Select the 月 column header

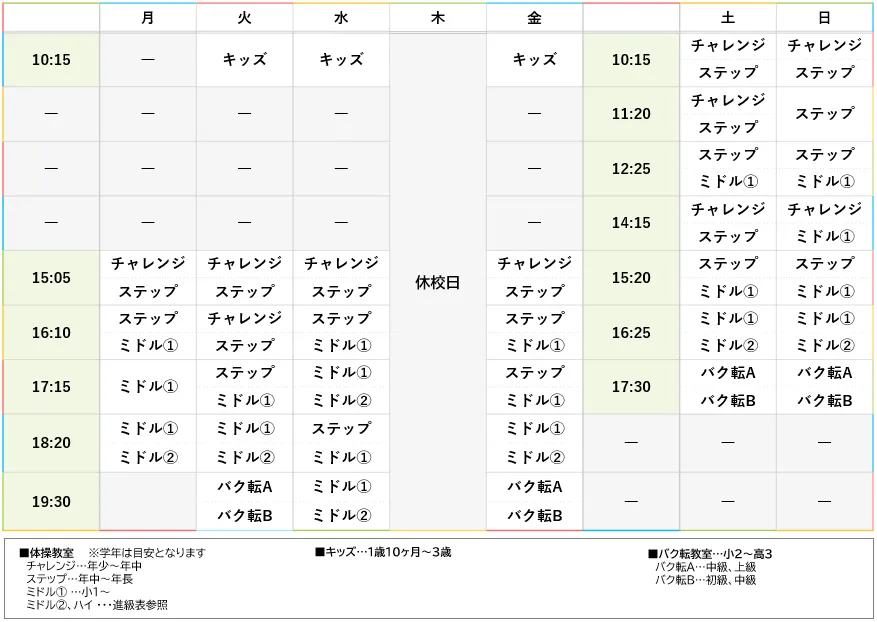(x=147, y=17)
